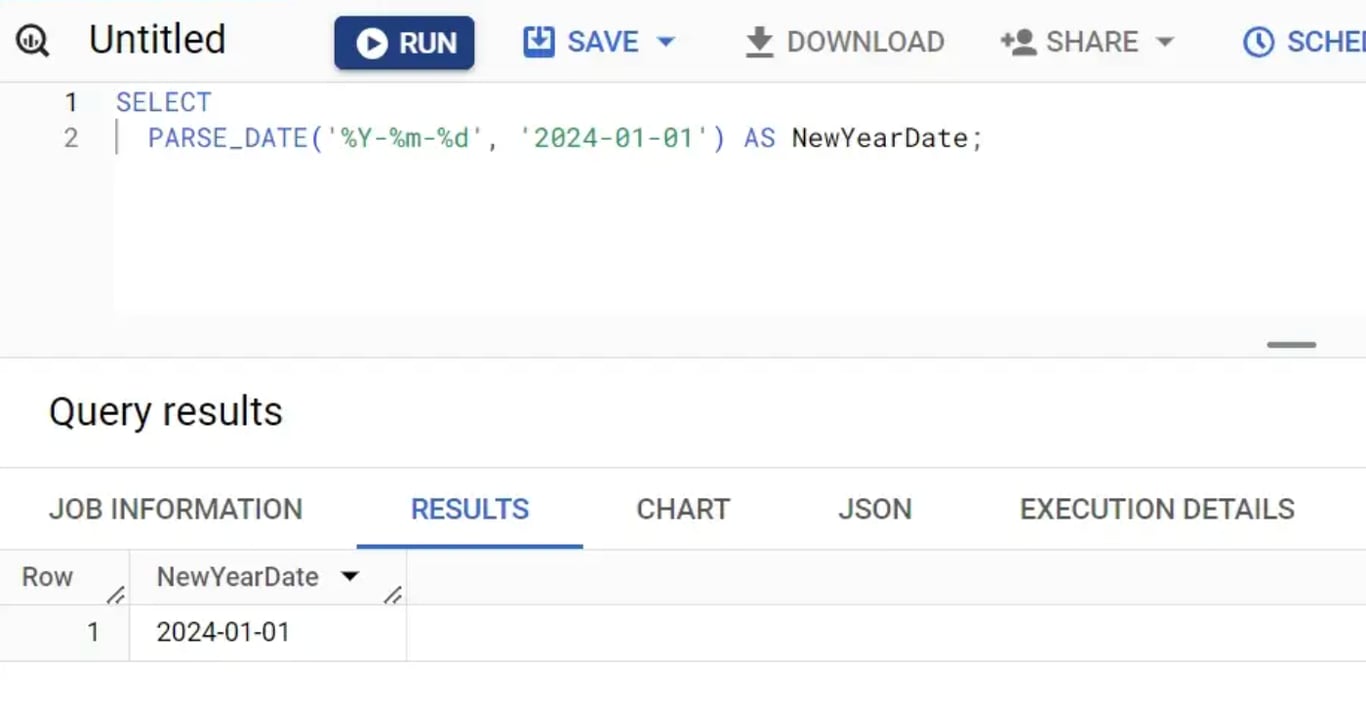Click the schedule clock icon

coord(1258,42)
